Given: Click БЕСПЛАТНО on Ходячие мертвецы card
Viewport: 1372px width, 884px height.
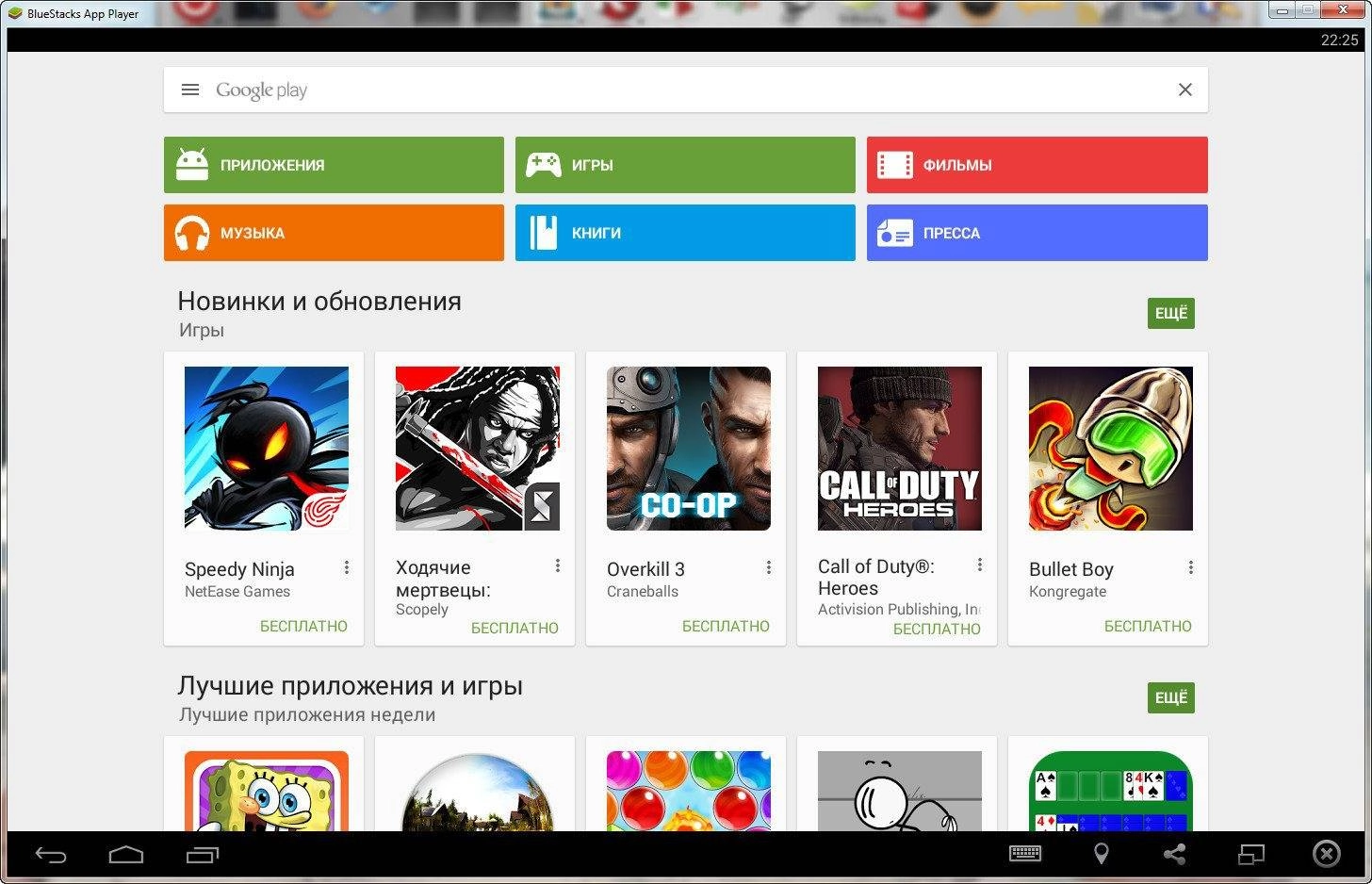Looking at the screenshot, I should tap(514, 628).
